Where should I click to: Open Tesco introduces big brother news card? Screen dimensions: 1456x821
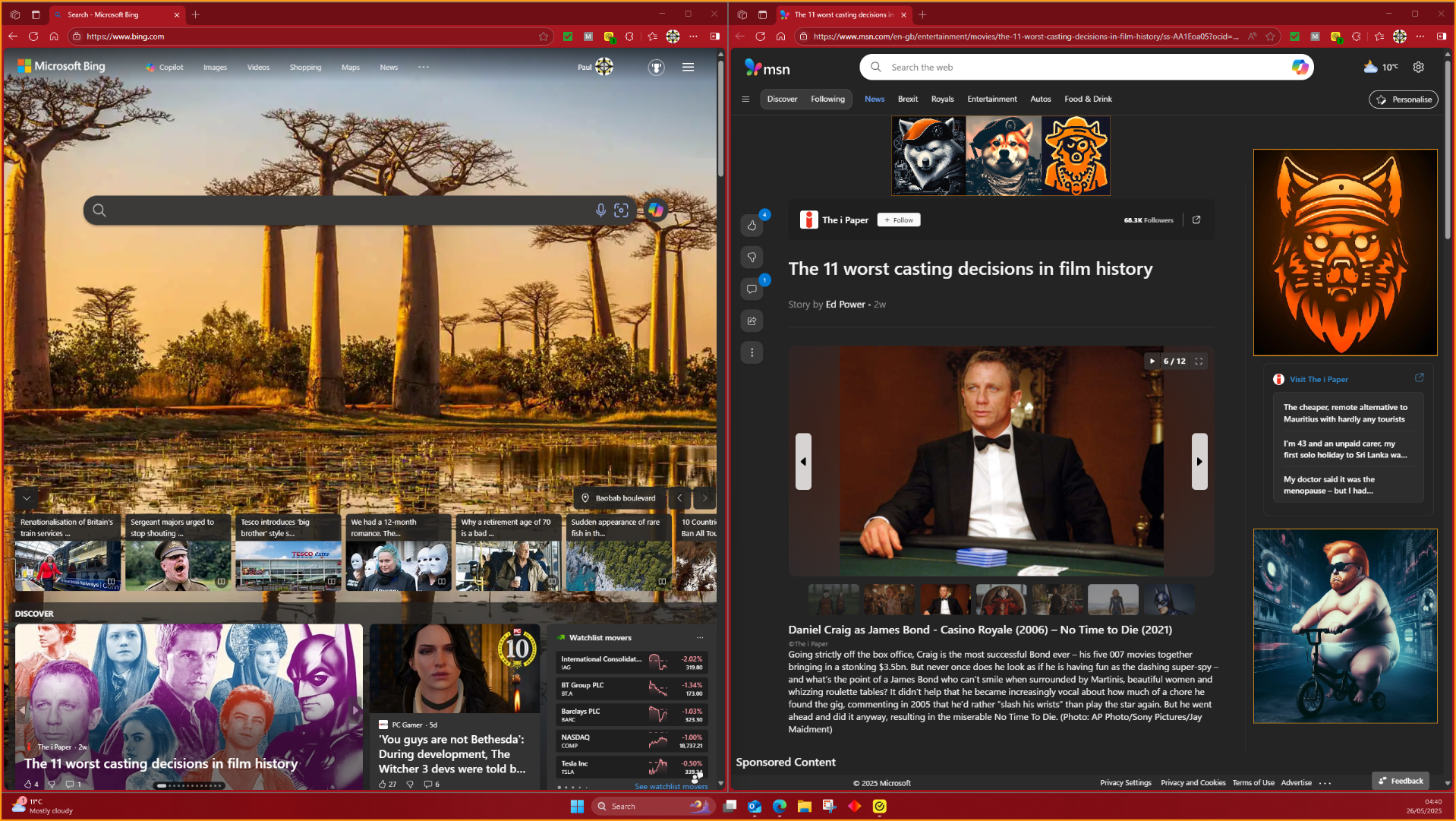pyautogui.click(x=288, y=552)
